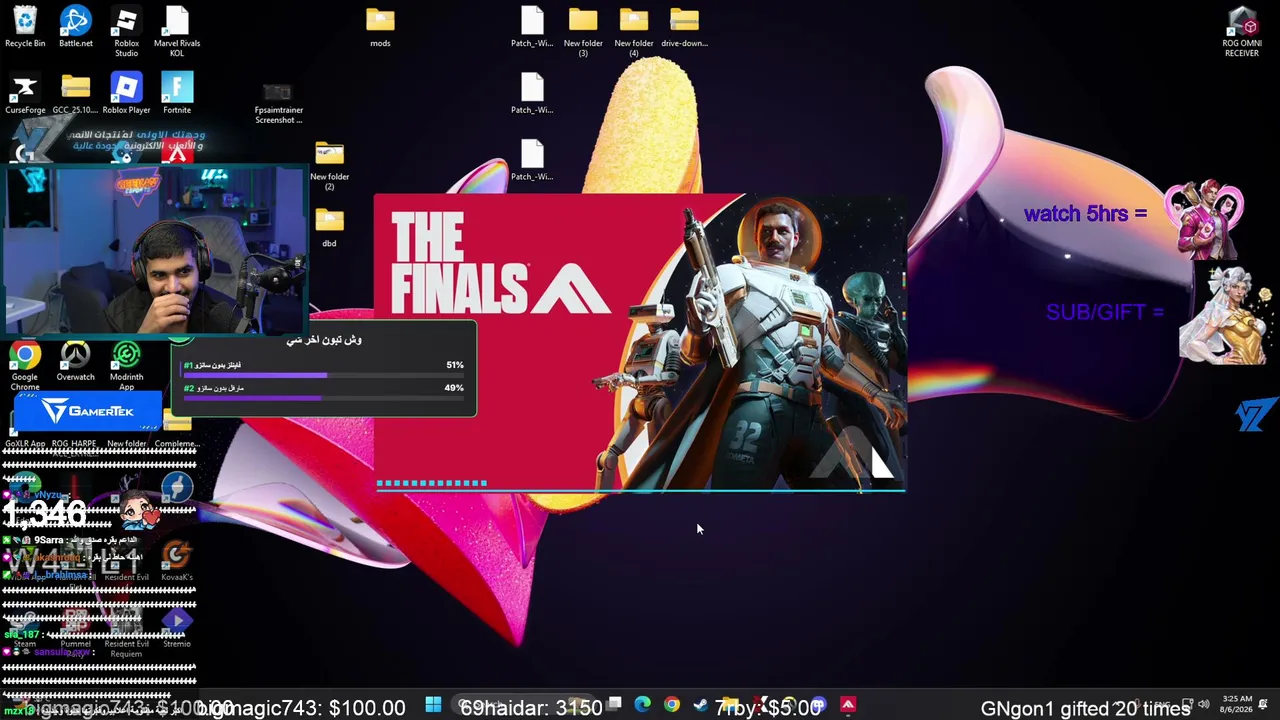Screen dimensions: 1280x720
Task: Select the GCC_25.10 archive on the desktop
Action: pyautogui.click(x=76, y=94)
